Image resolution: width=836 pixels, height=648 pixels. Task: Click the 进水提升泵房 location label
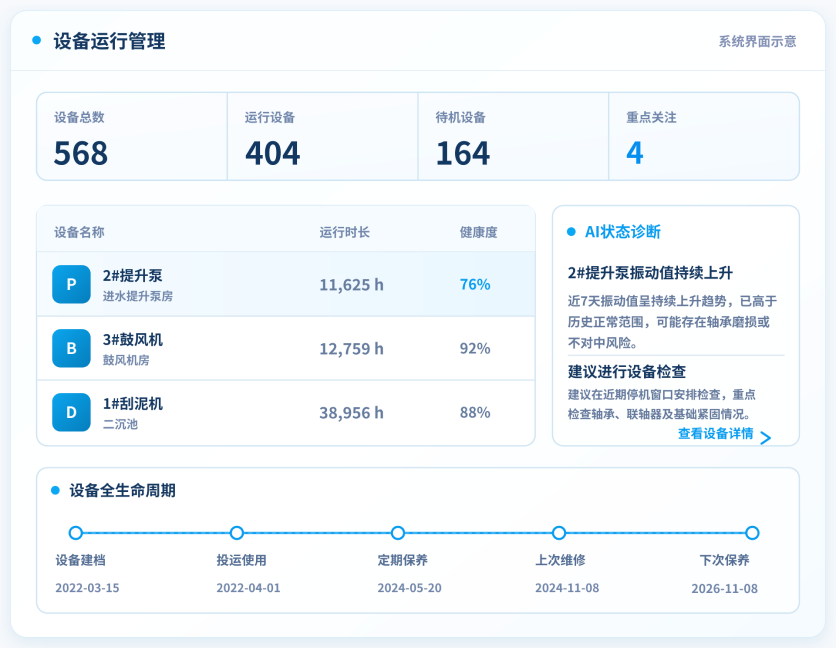point(138,296)
